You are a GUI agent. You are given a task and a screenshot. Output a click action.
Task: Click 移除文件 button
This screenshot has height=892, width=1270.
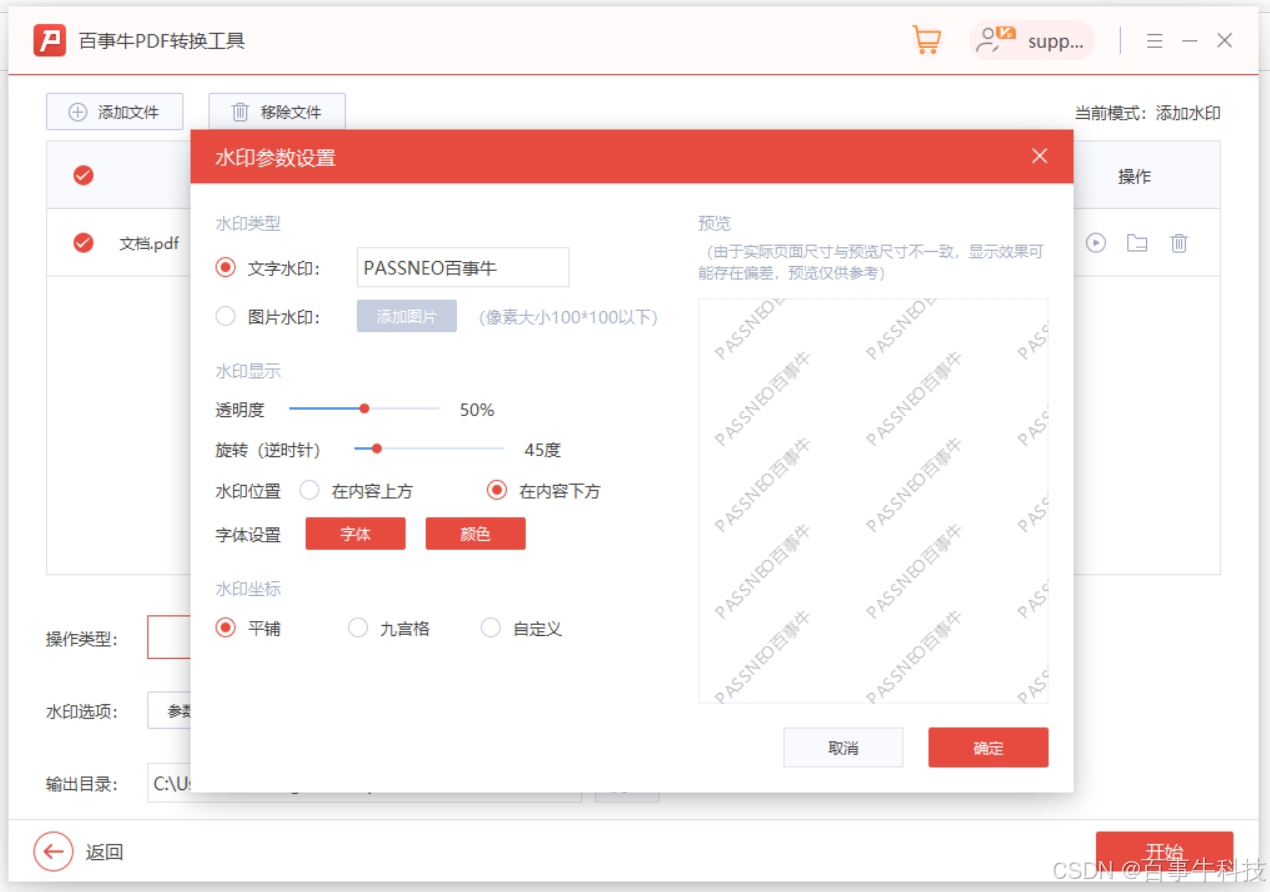(x=277, y=112)
